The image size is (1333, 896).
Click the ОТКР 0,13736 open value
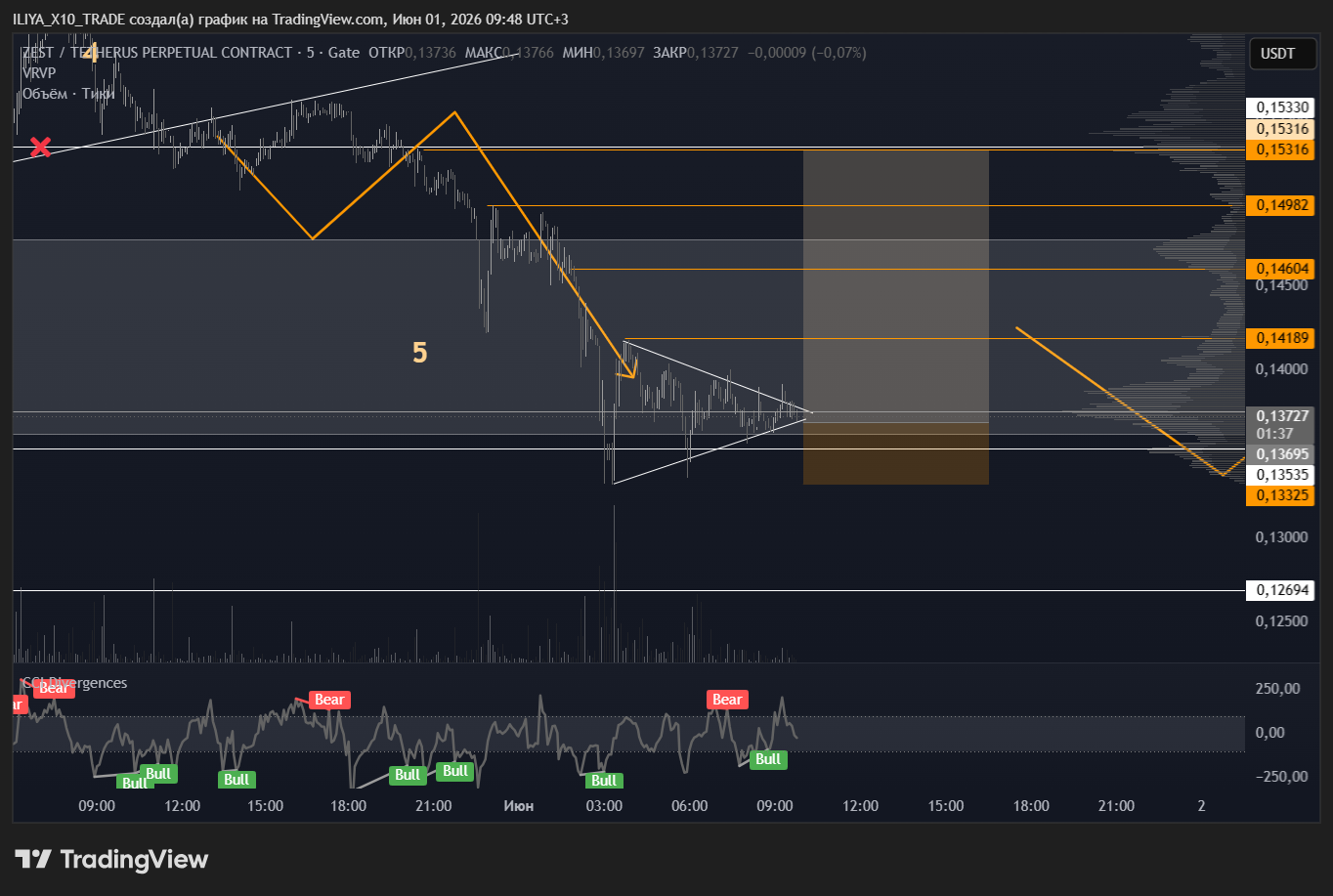coord(411,53)
